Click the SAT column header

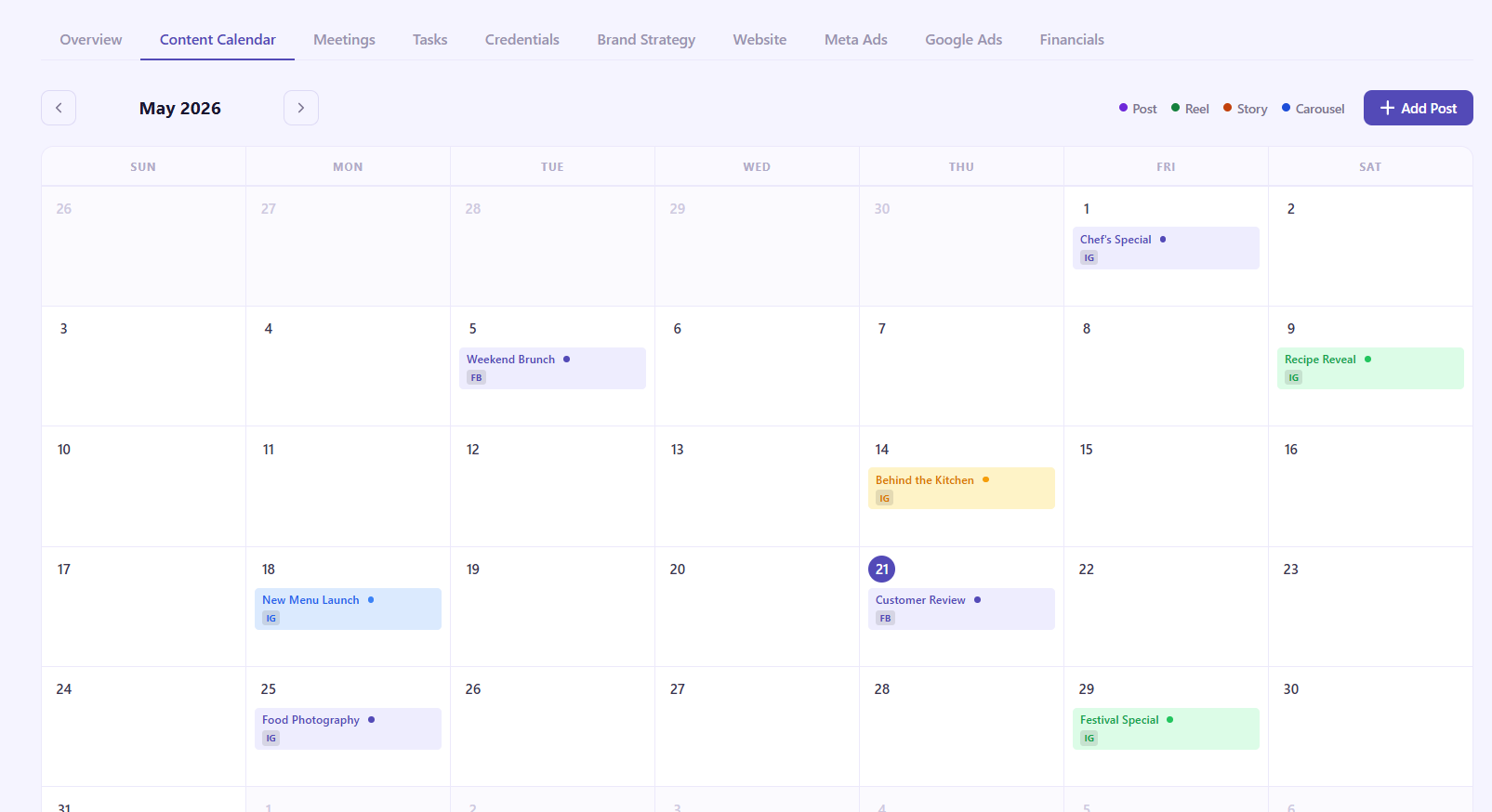click(1370, 167)
